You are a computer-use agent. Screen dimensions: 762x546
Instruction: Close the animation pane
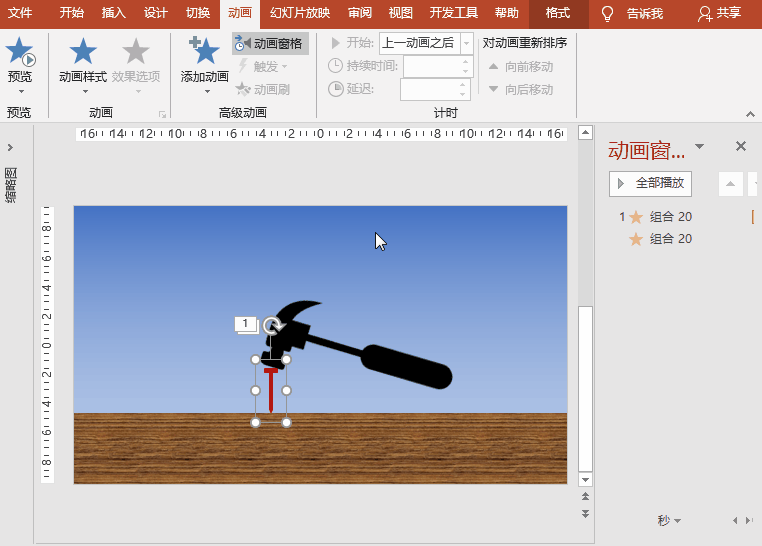pyautogui.click(x=741, y=146)
